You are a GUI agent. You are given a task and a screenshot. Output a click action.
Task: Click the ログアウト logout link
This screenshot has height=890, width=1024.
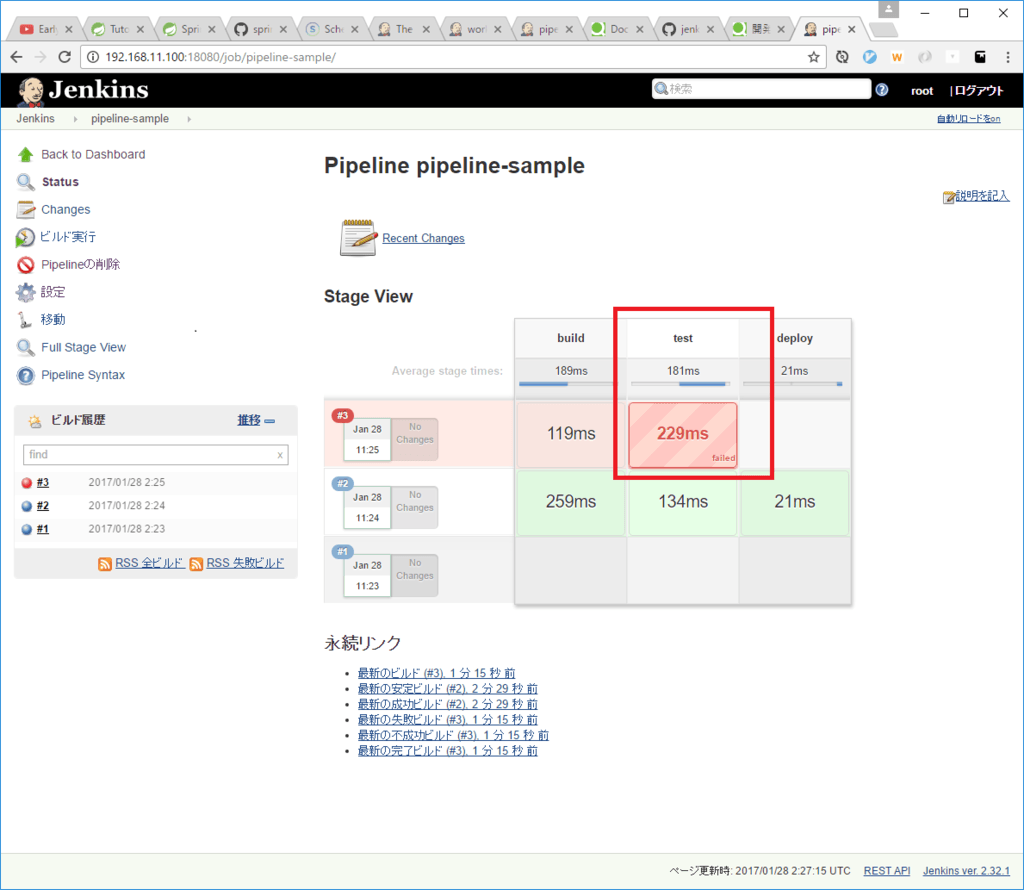pos(978,91)
